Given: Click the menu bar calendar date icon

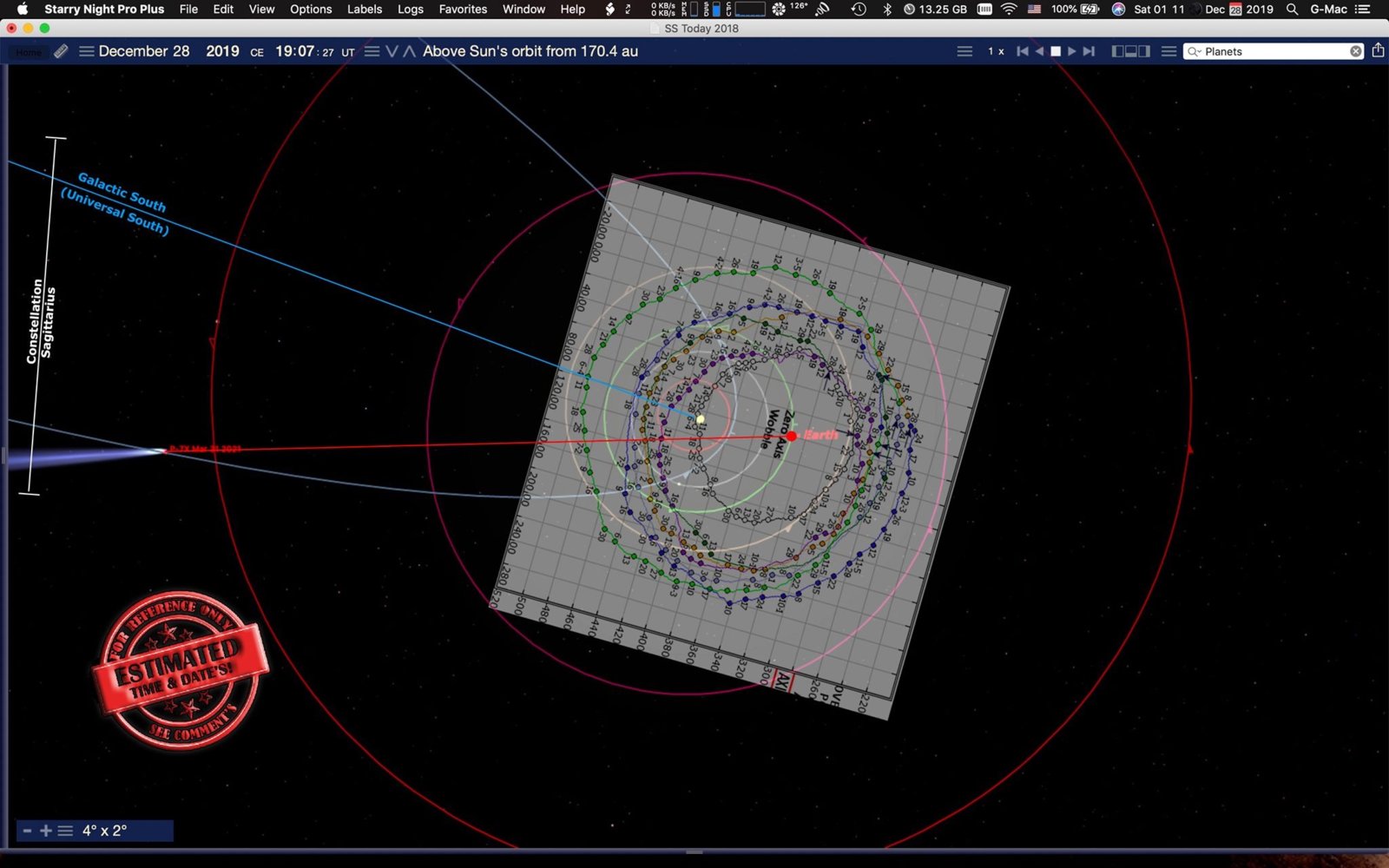Looking at the screenshot, I should coord(1235,9).
